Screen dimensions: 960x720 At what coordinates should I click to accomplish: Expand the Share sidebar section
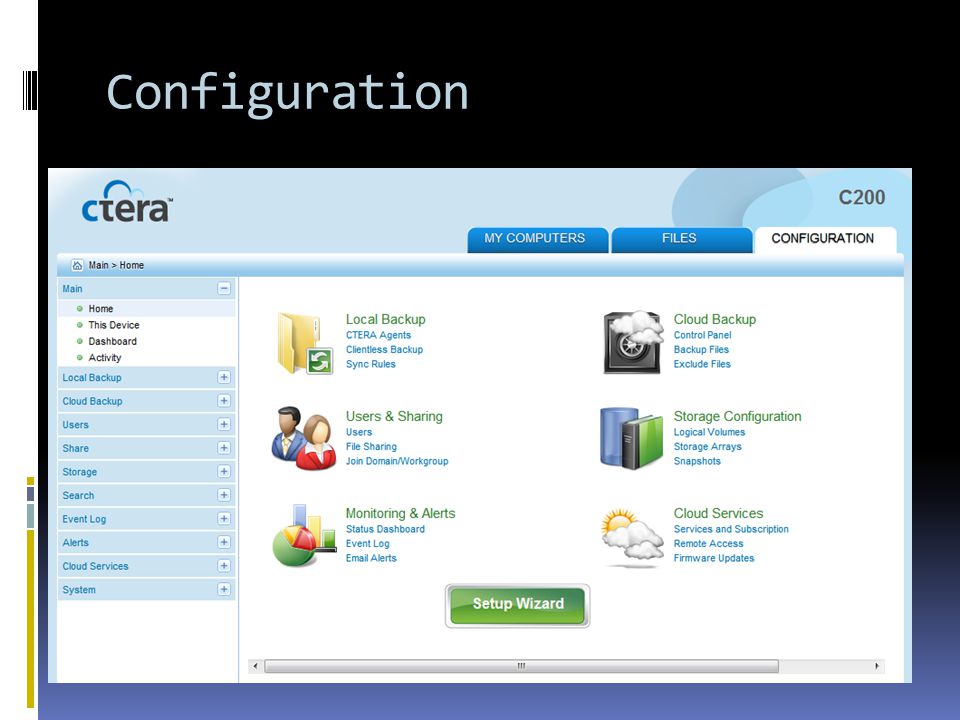pyautogui.click(x=224, y=448)
